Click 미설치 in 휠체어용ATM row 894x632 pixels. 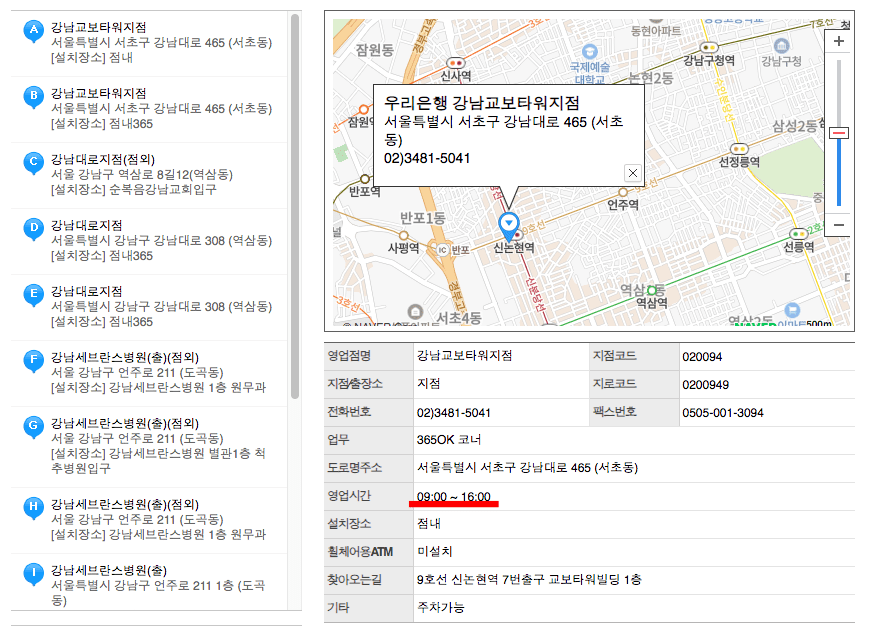coord(434,552)
